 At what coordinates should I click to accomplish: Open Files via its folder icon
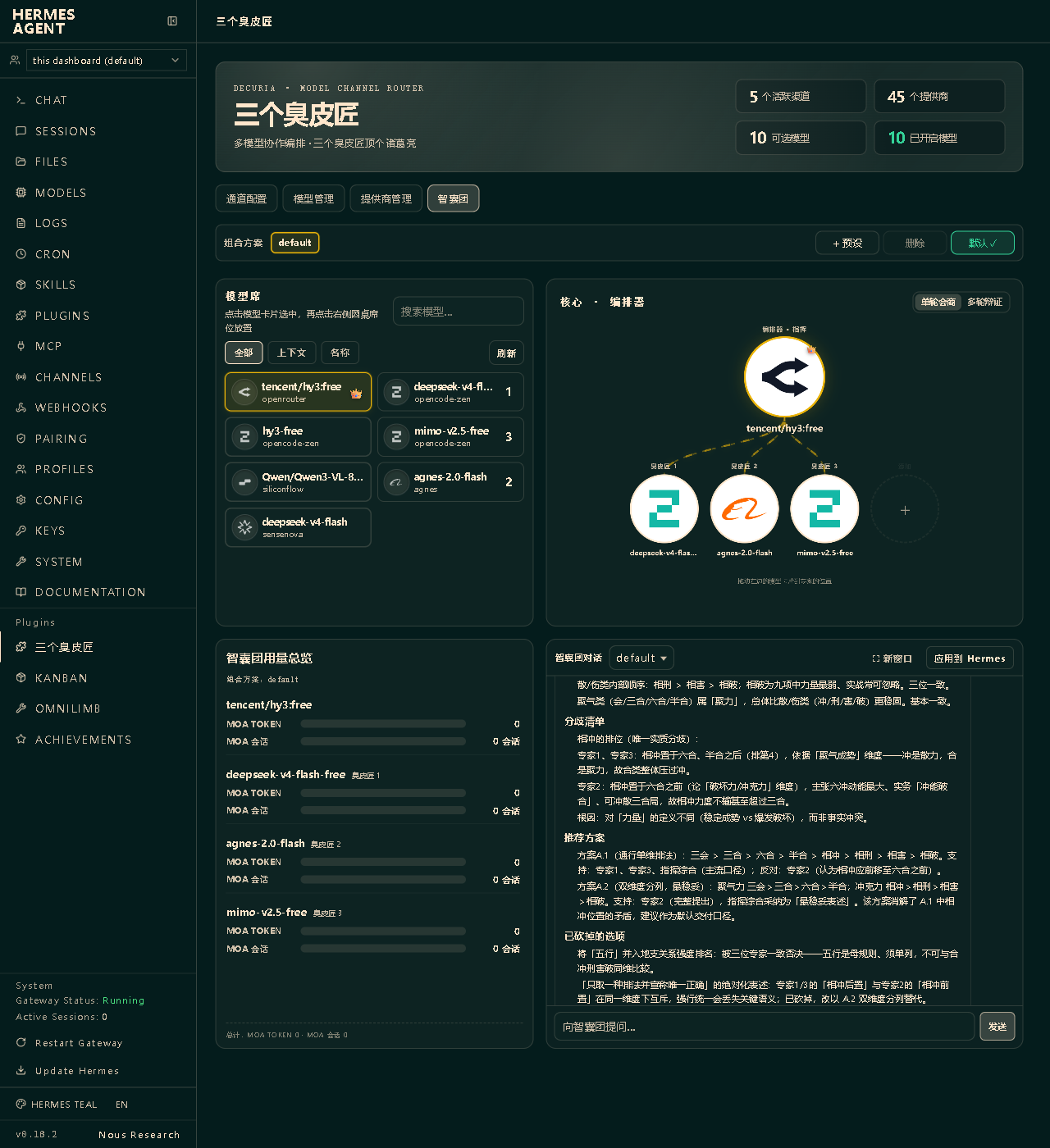point(21,162)
